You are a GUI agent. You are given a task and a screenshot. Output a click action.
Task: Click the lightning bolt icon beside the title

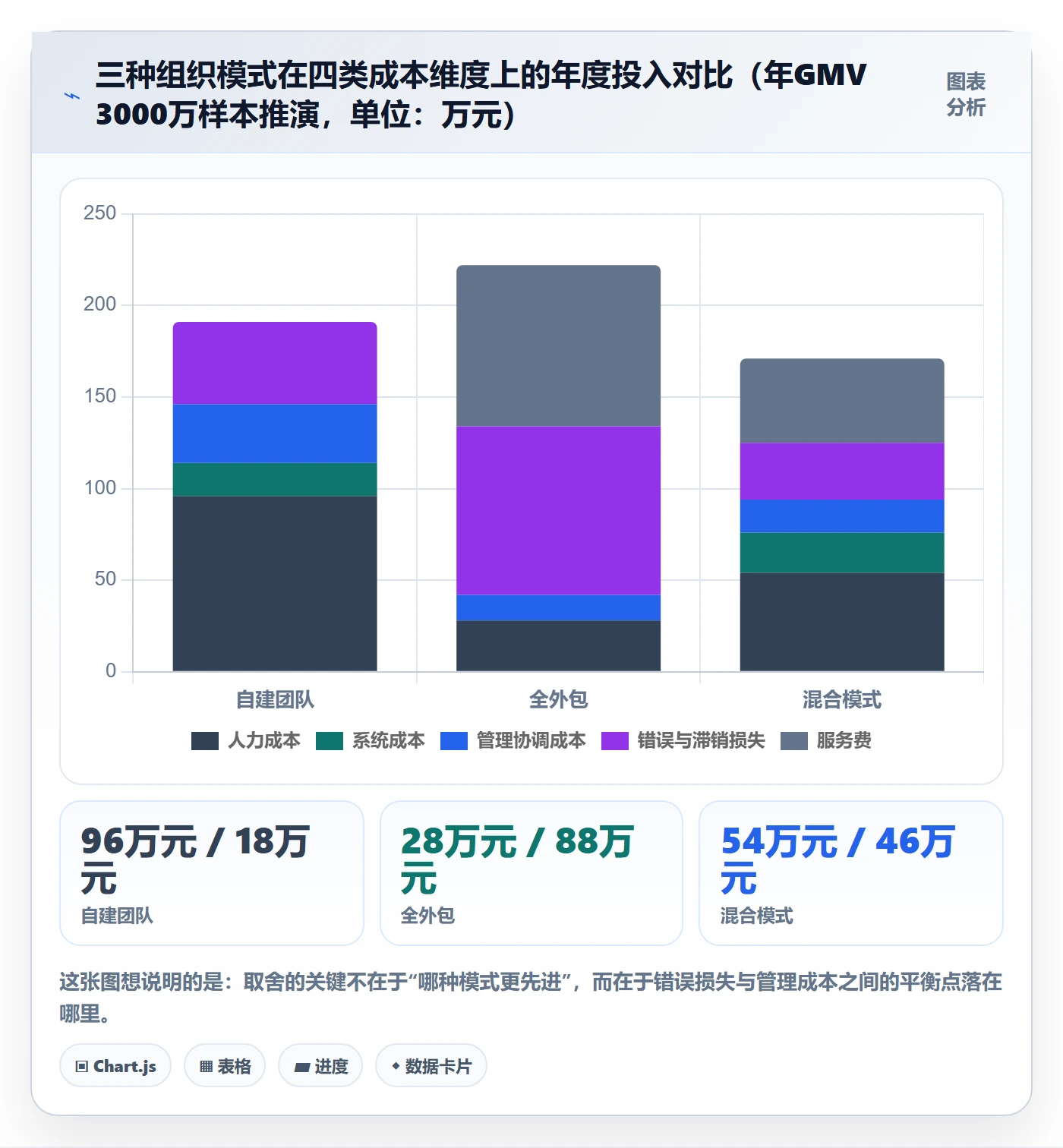click(72, 96)
